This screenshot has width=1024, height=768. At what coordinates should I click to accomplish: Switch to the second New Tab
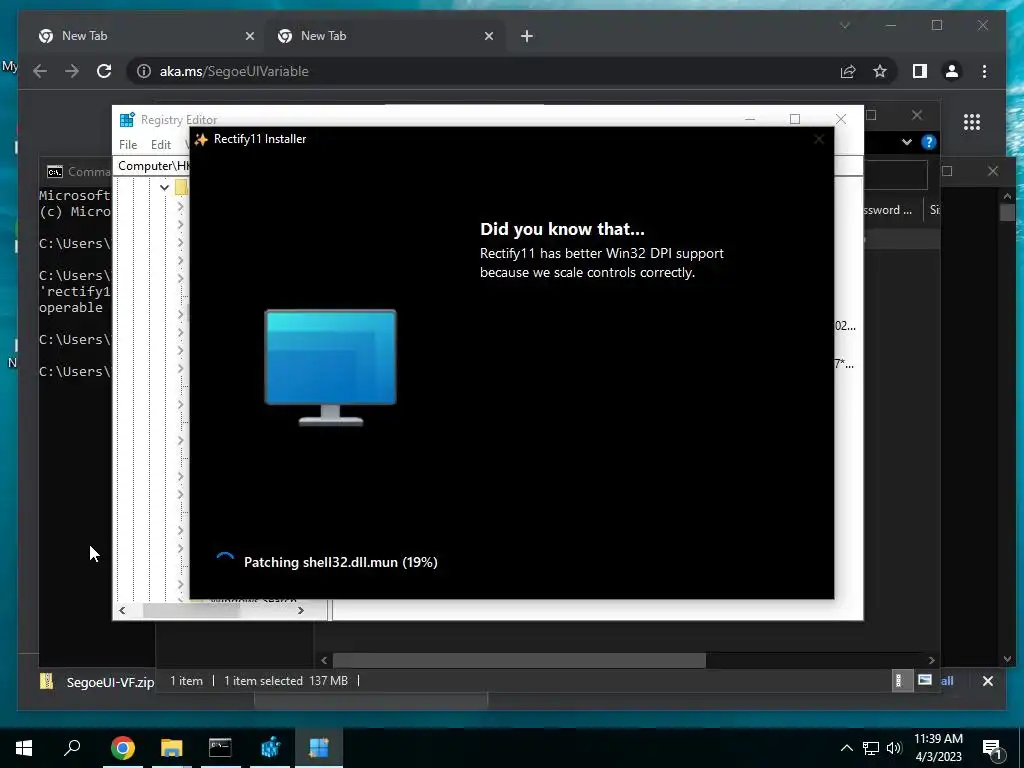pyautogui.click(x=385, y=36)
